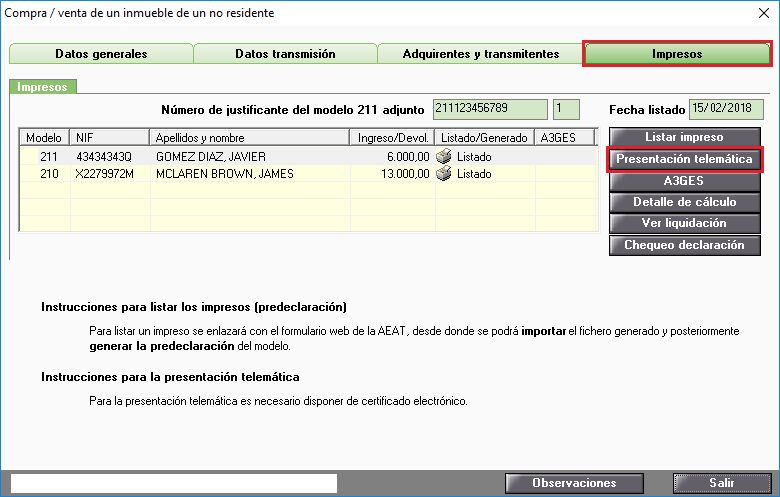780x497 pixels.
Task: Click the blank text field in the bottom bar
Action: pyautogui.click(x=174, y=483)
